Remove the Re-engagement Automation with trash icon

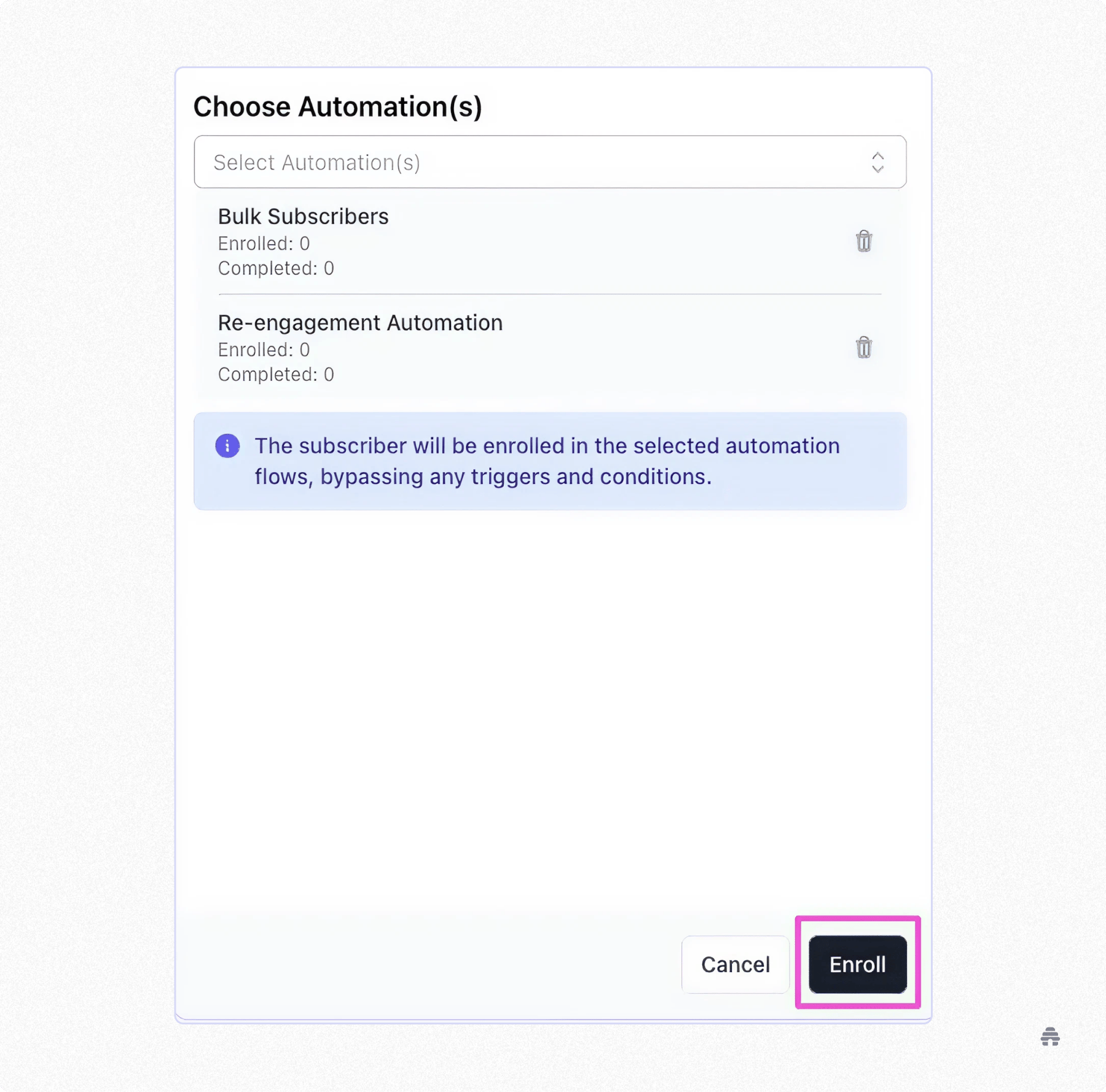863,348
